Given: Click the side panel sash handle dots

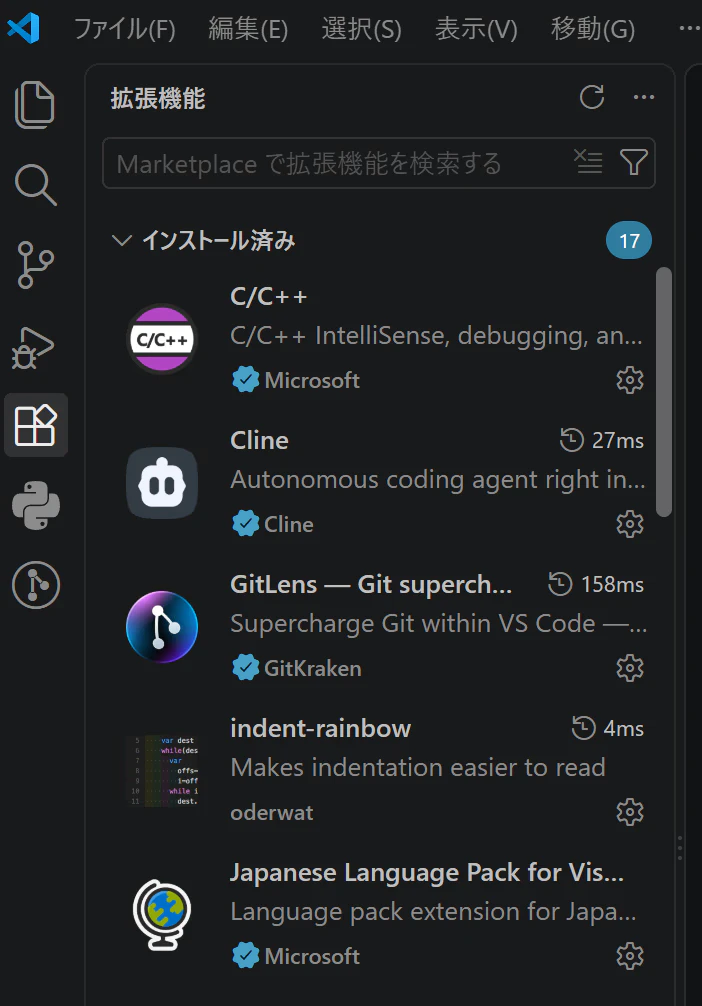Looking at the screenshot, I should [680, 848].
